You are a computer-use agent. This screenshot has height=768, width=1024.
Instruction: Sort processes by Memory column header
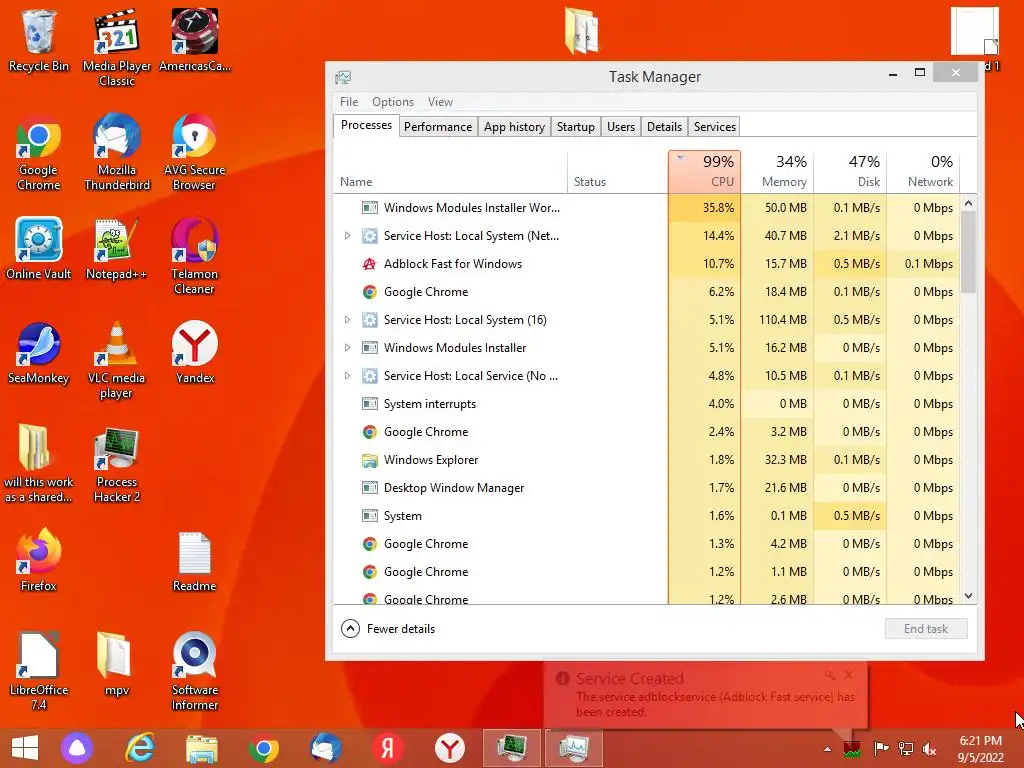pos(777,172)
